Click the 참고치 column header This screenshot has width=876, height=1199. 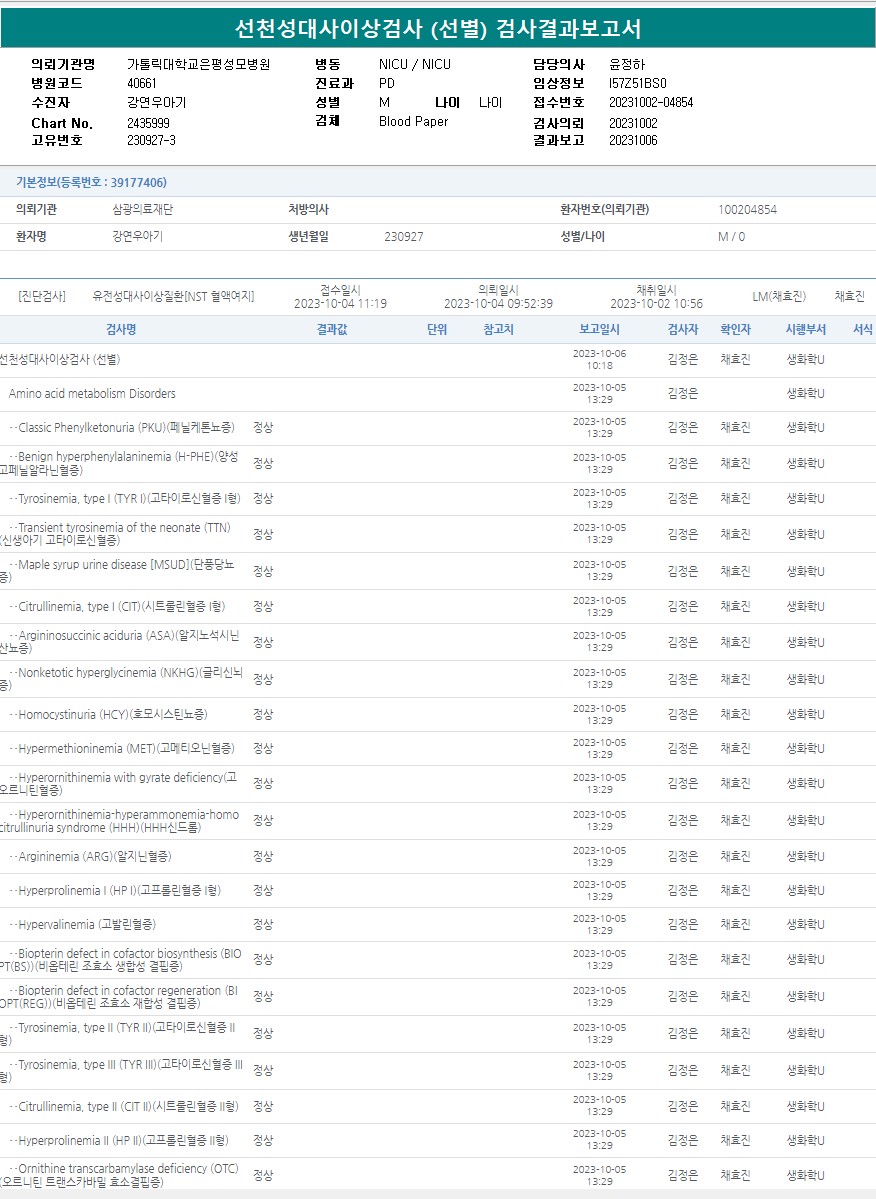pyautogui.click(x=498, y=329)
